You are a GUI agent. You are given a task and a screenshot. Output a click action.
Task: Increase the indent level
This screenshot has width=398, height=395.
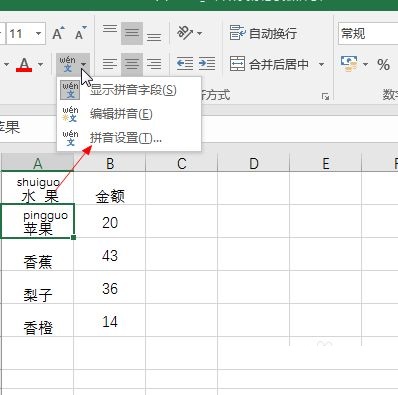click(x=207, y=64)
